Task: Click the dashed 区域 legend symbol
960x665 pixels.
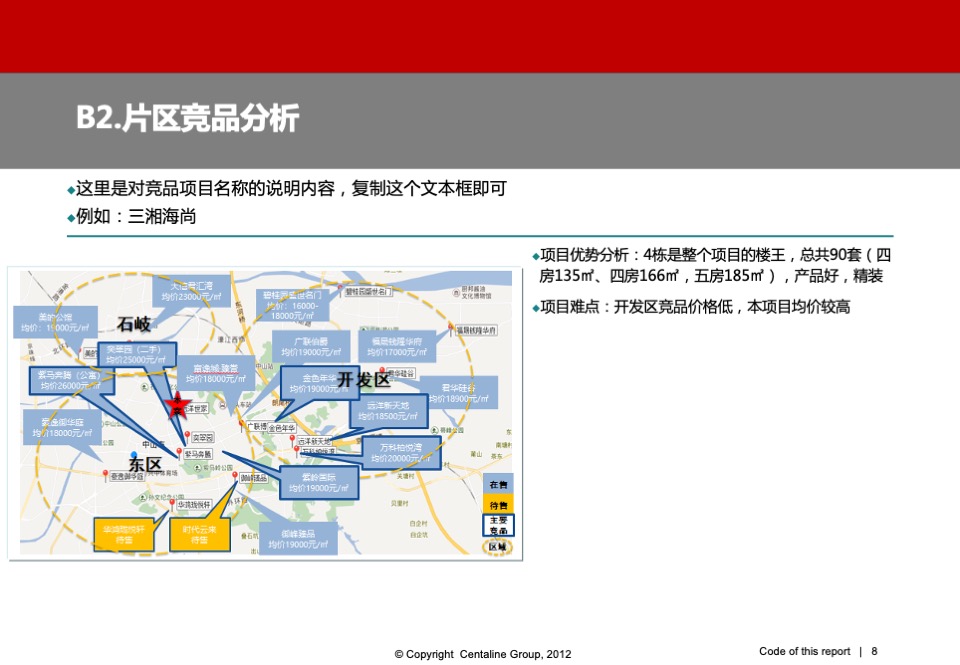Action: (498, 546)
